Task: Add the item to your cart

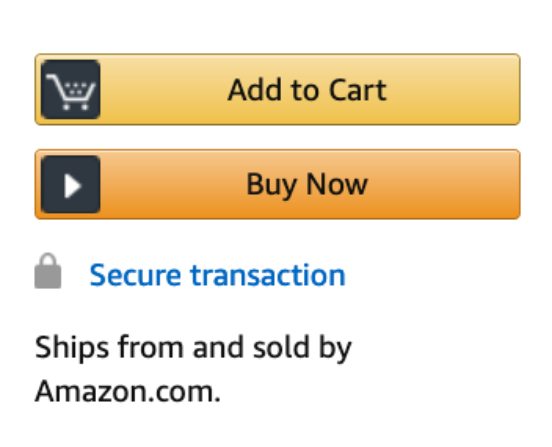Action: 277,89
